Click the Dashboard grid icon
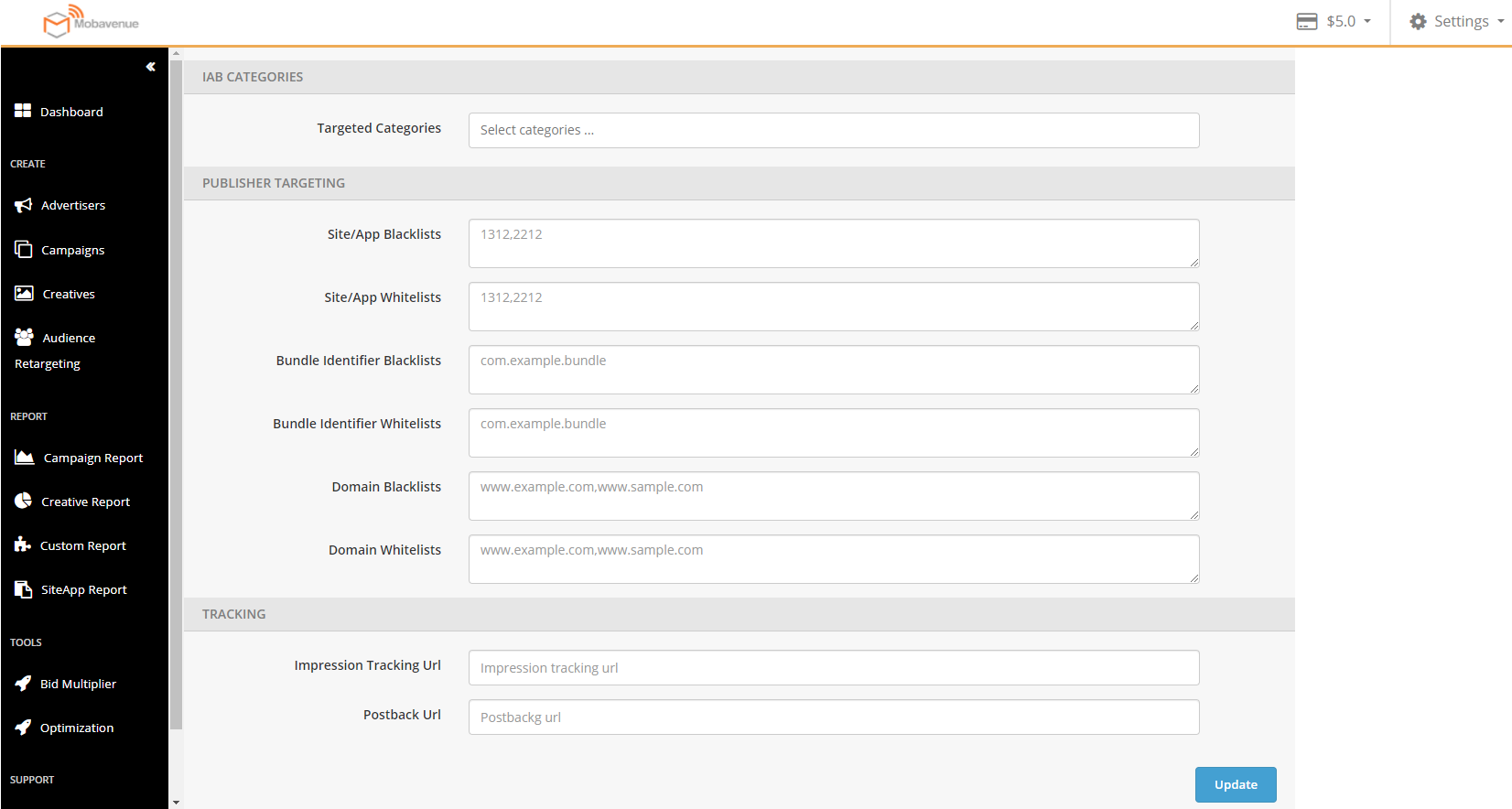Image resolution: width=1512 pixels, height=809 pixels. (x=23, y=111)
